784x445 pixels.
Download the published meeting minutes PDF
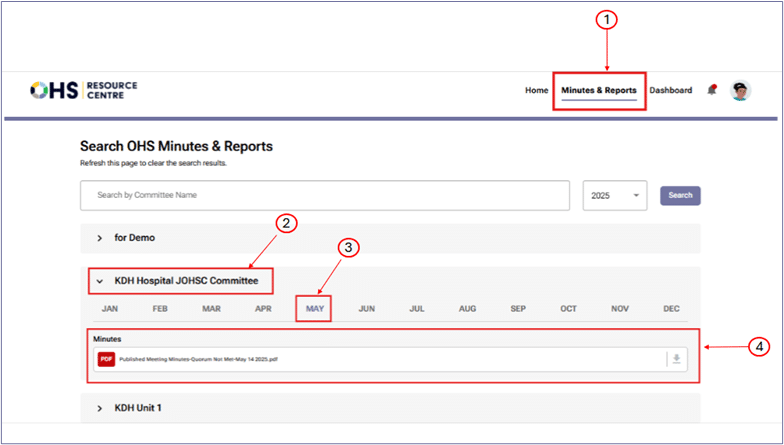coord(677,359)
